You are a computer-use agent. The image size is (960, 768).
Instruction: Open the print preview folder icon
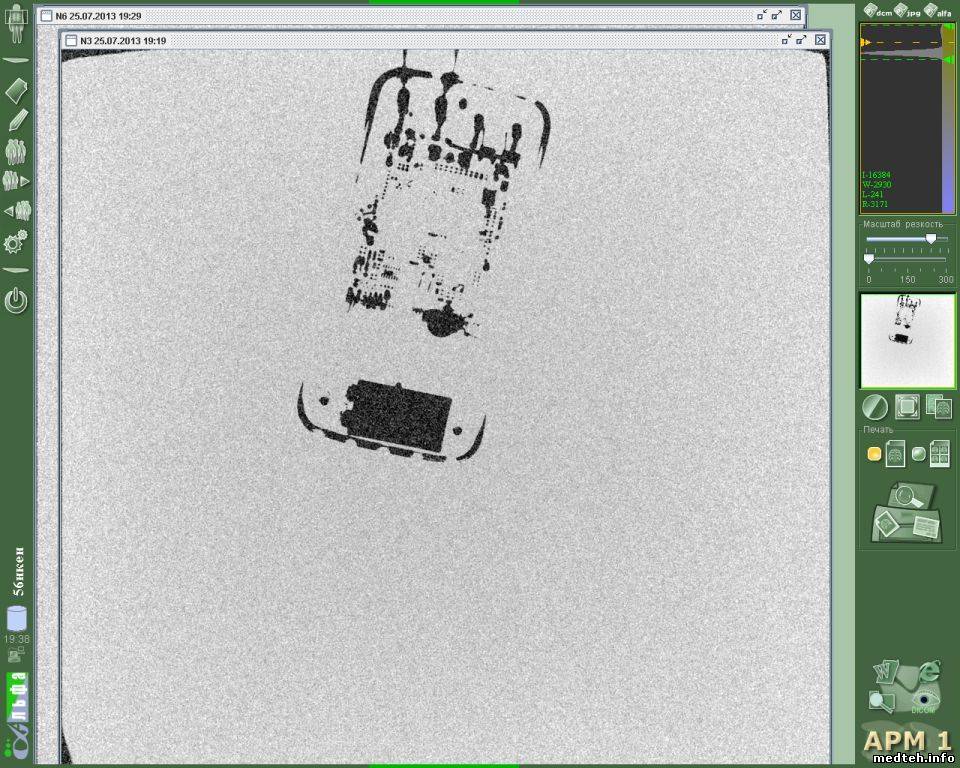[906, 511]
